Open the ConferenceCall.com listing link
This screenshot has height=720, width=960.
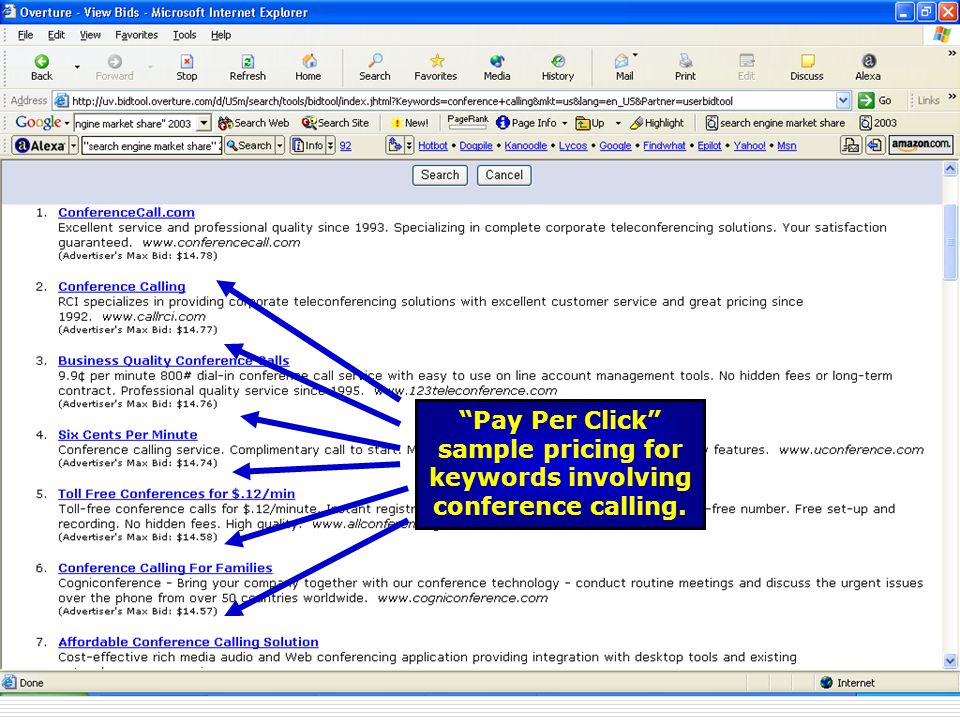point(126,212)
